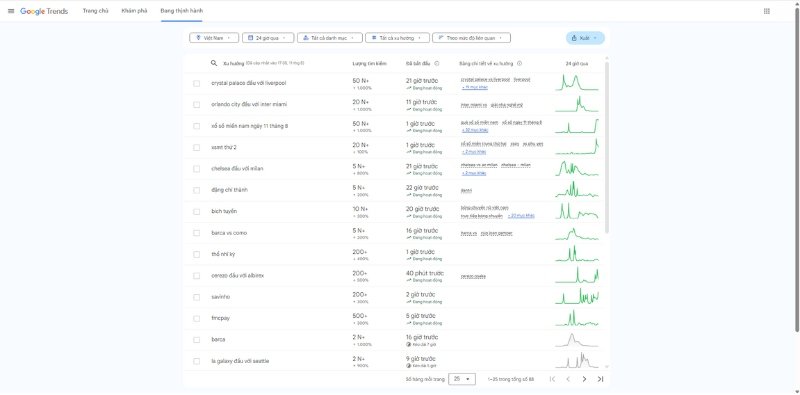Image resolution: width=800 pixels, height=395 pixels.
Task: Check the xsmt thứ 2 row checkbox
Action: [196, 147]
